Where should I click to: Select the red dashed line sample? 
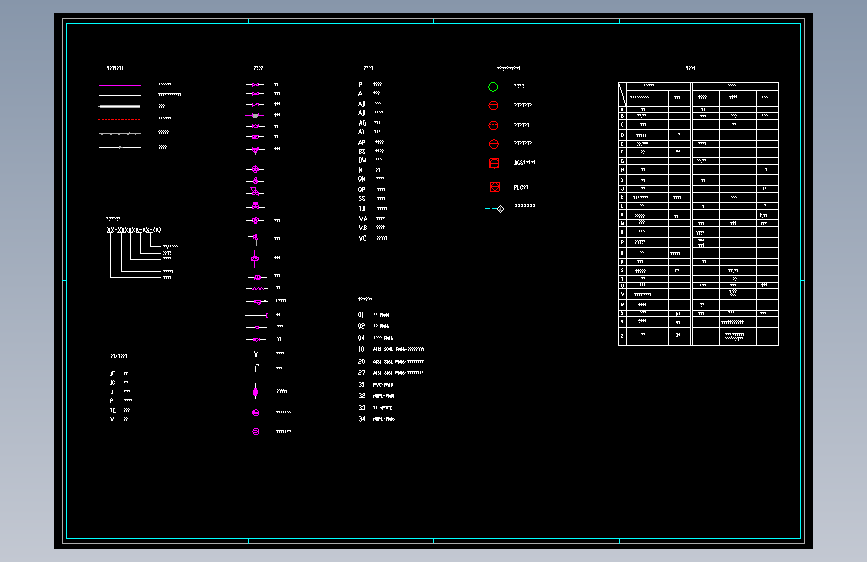120,119
